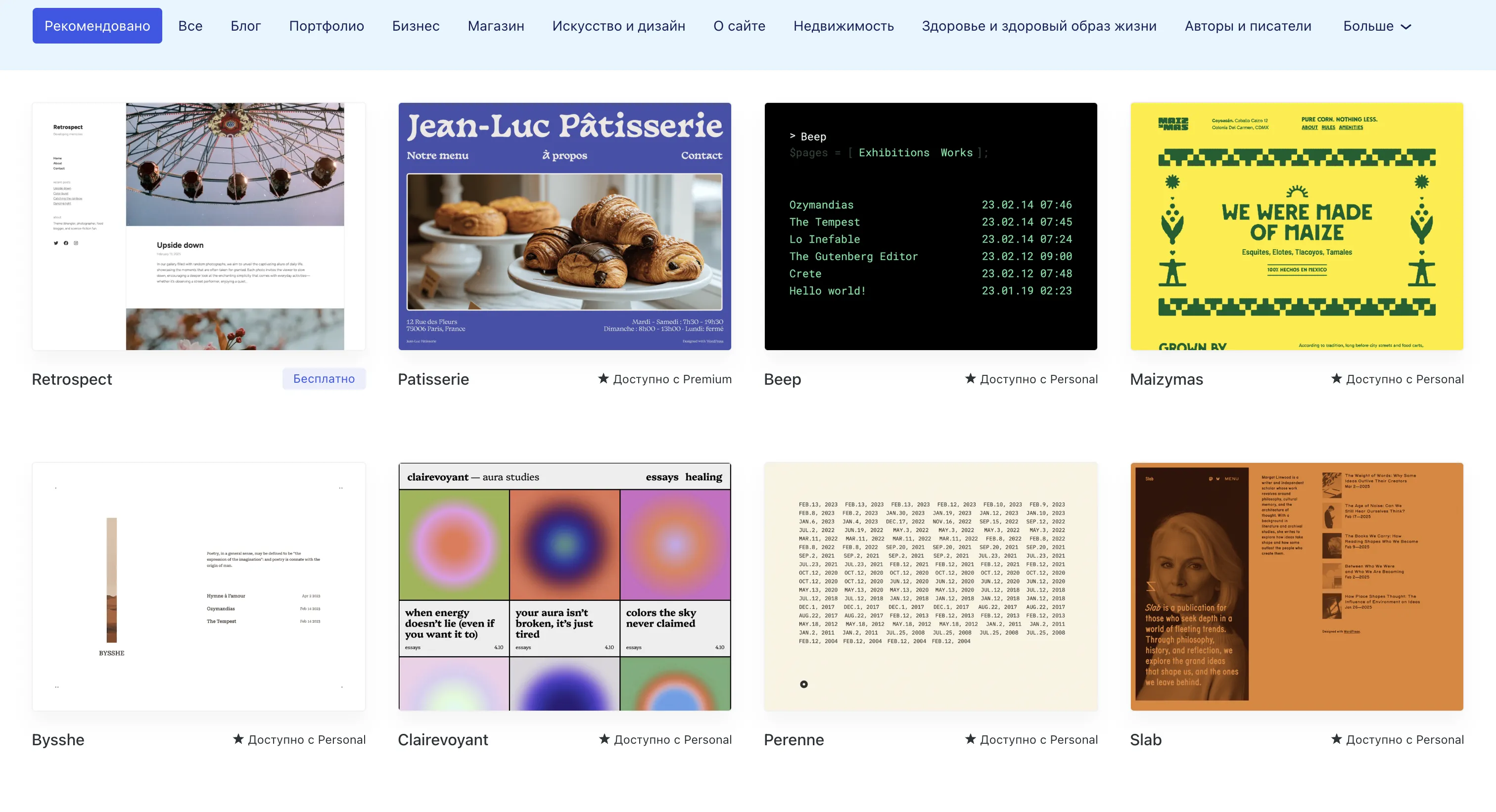Choose the Бизнес category
Image resolution: width=1496 pixels, height=812 pixels.
pyautogui.click(x=416, y=26)
